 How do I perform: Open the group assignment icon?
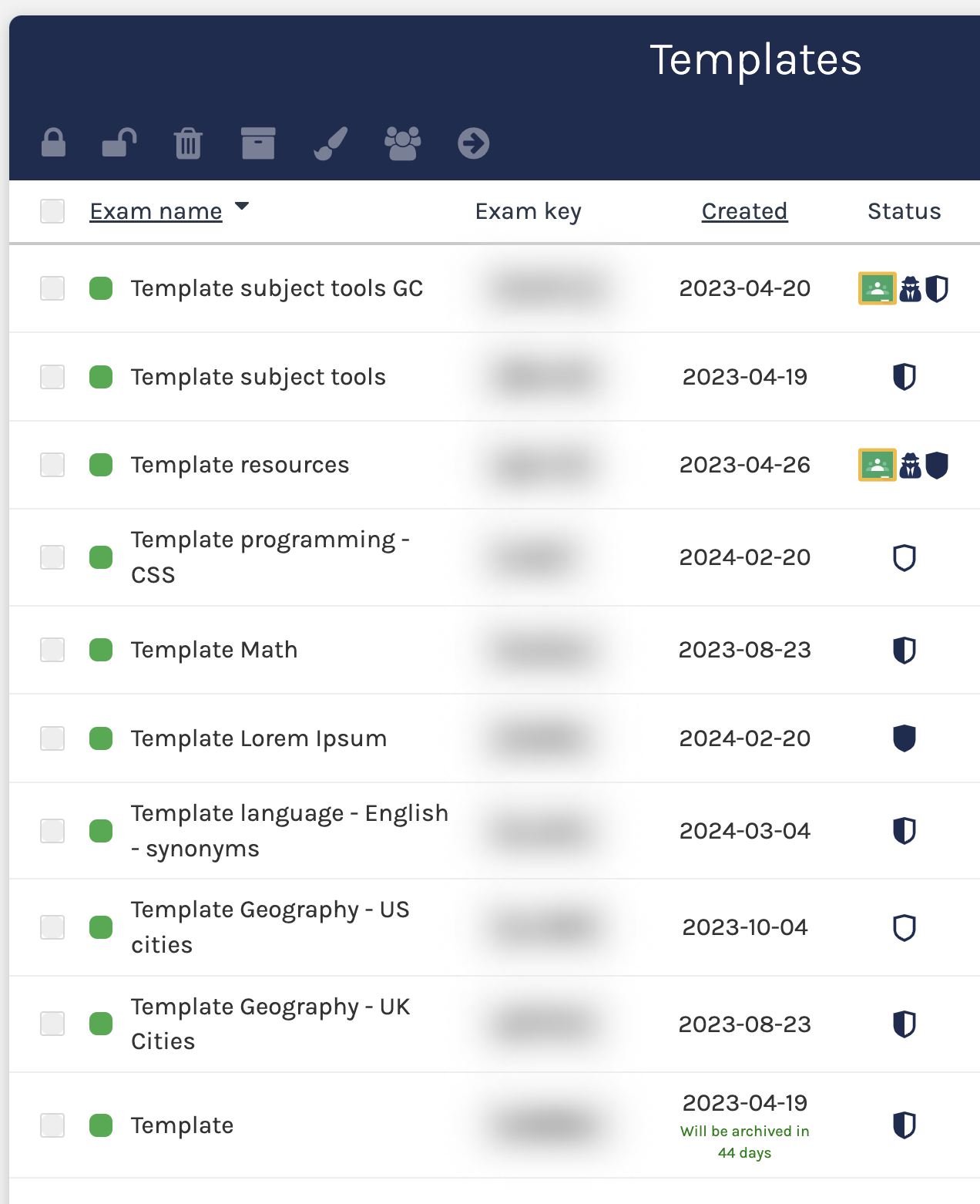(401, 143)
